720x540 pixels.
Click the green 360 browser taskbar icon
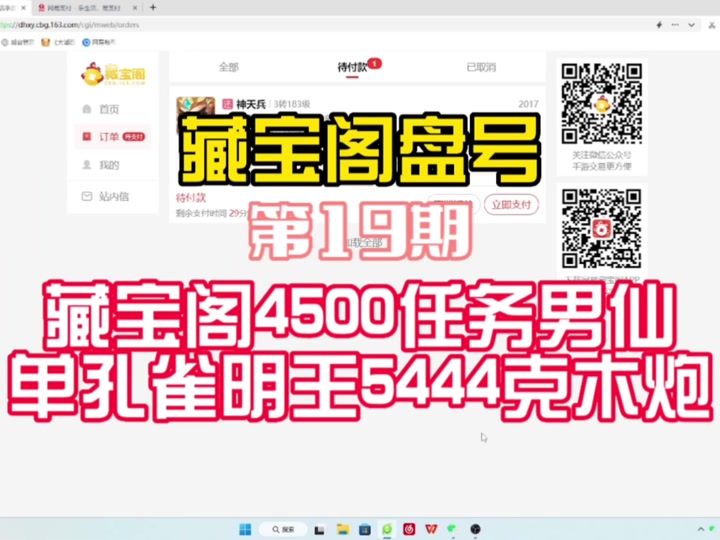click(x=387, y=529)
